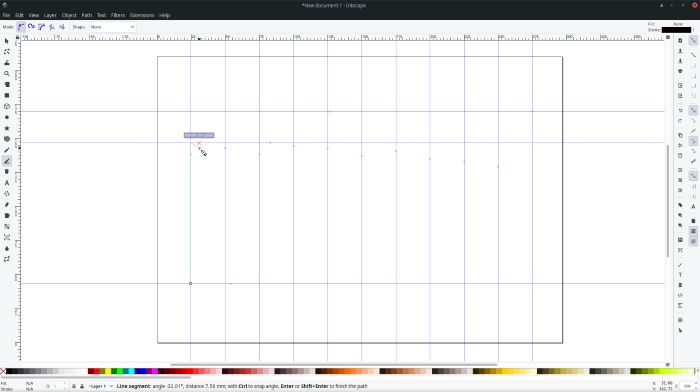Select the Connector tool
The width and height of the screenshot is (700, 392).
click(x=7, y=259)
